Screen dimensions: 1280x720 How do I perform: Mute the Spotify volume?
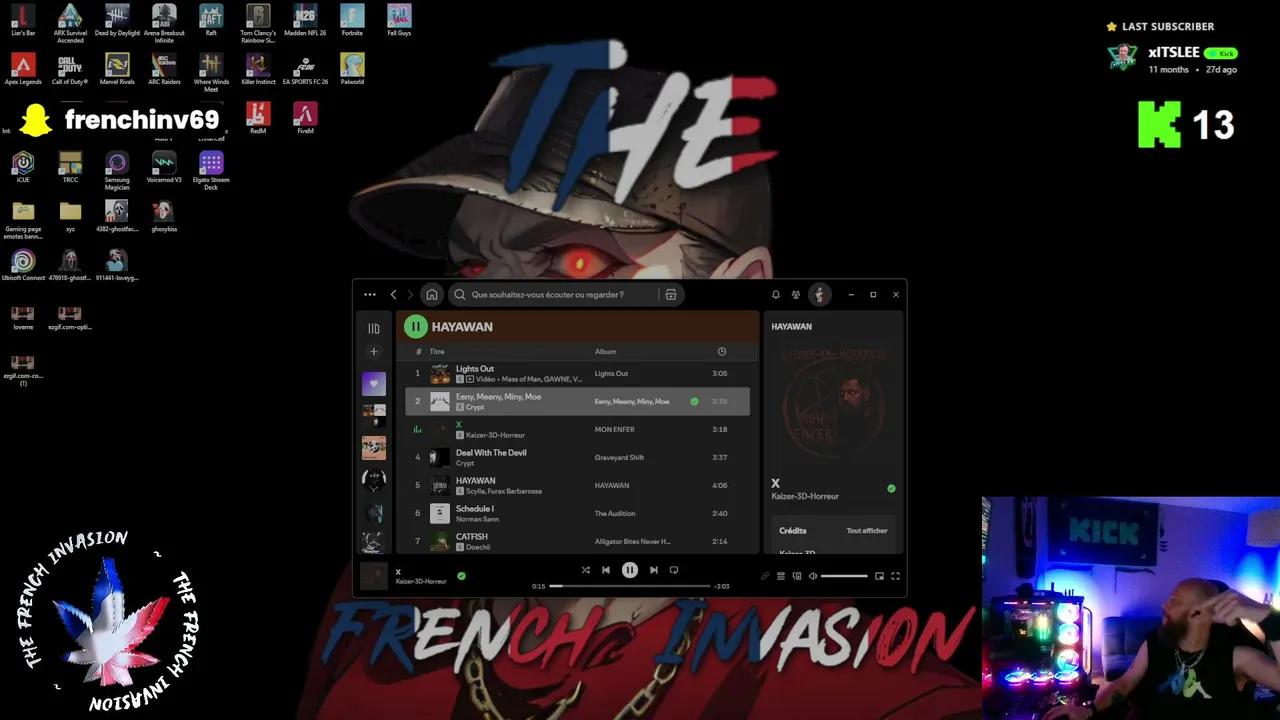tap(813, 576)
